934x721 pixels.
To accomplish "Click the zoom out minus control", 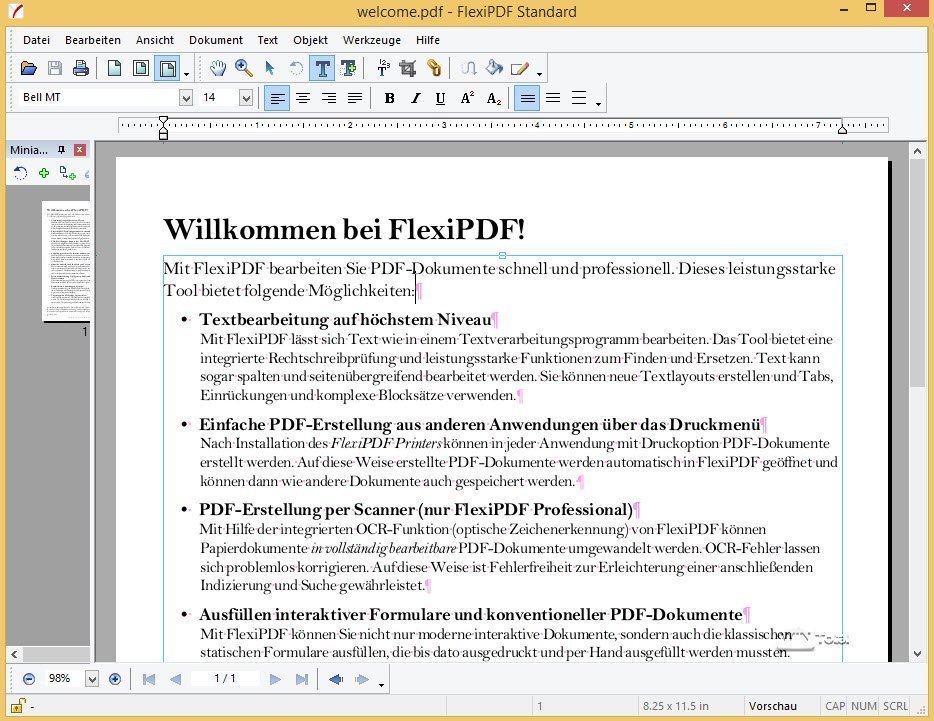I will tap(29, 678).
